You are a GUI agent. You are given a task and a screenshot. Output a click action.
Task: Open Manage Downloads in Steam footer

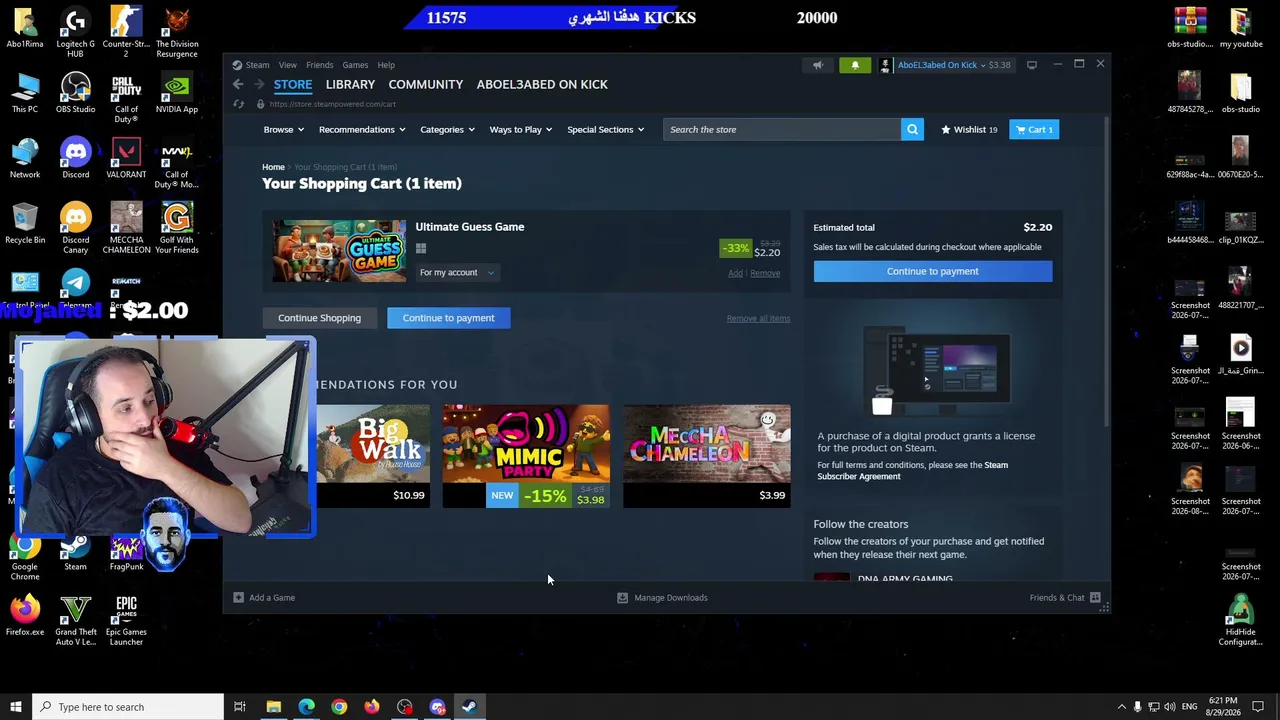662,598
